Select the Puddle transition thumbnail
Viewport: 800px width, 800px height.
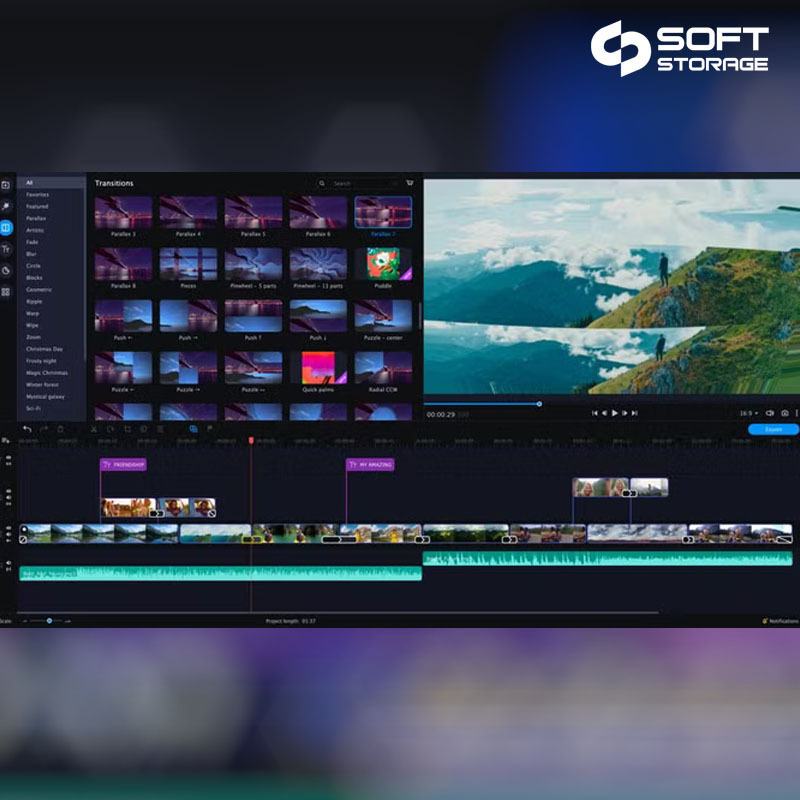click(383, 264)
